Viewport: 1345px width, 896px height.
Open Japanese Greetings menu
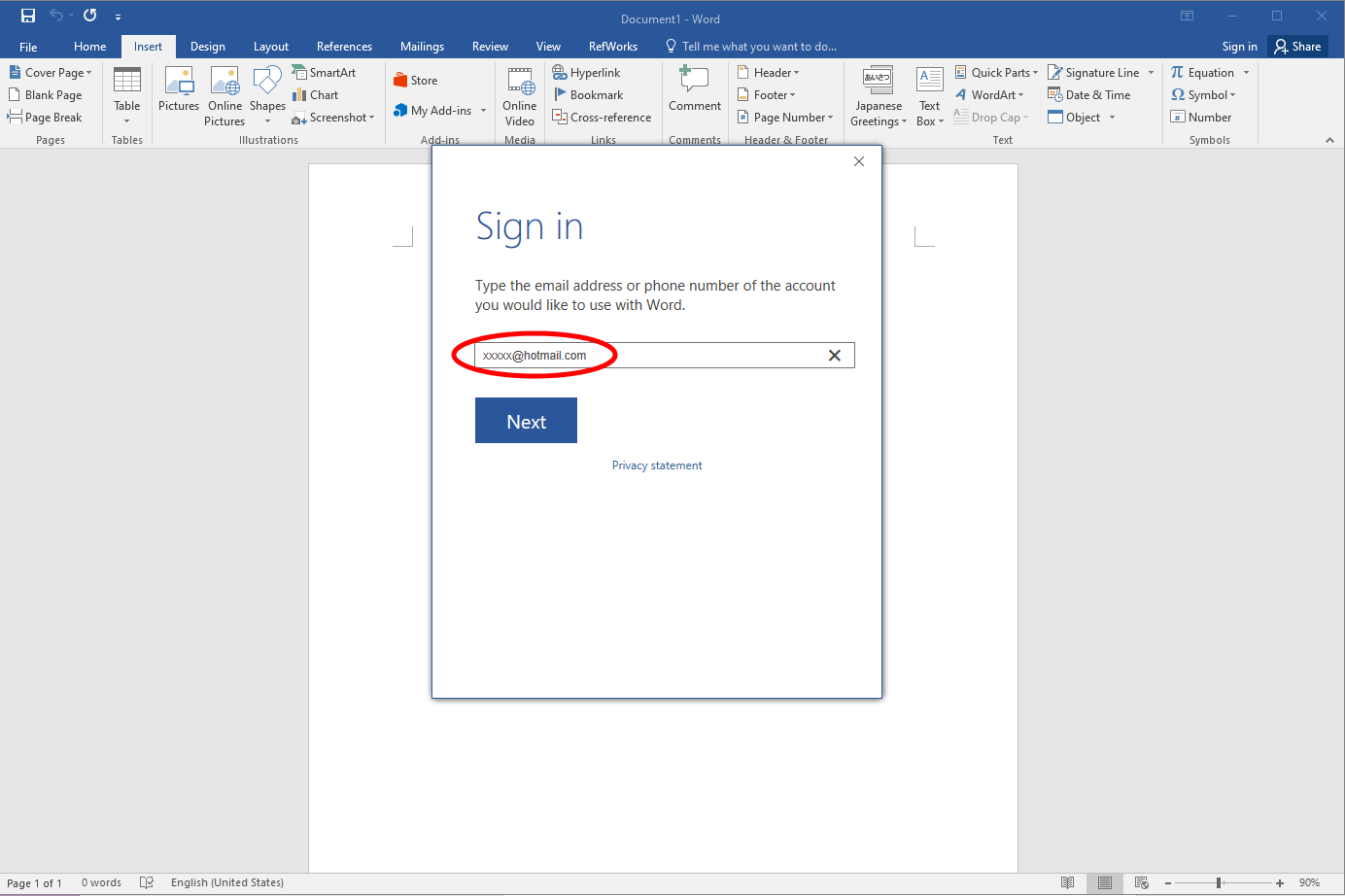click(879, 96)
